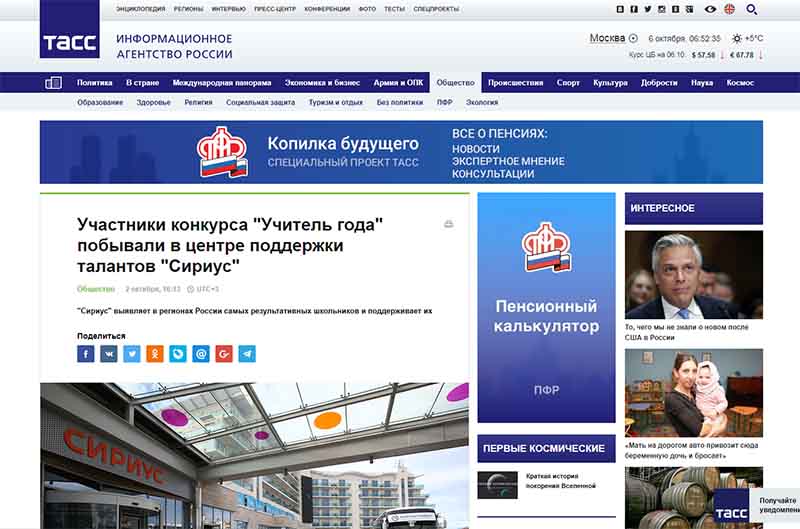The image size is (800, 529).
Task: Print the article using the printer icon
Action: (x=448, y=223)
